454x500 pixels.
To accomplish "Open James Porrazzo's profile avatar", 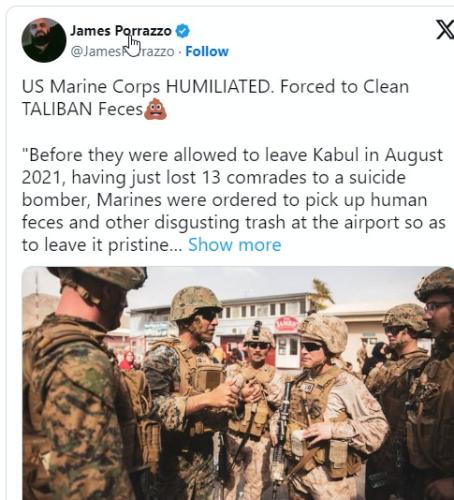I will (x=44, y=40).
